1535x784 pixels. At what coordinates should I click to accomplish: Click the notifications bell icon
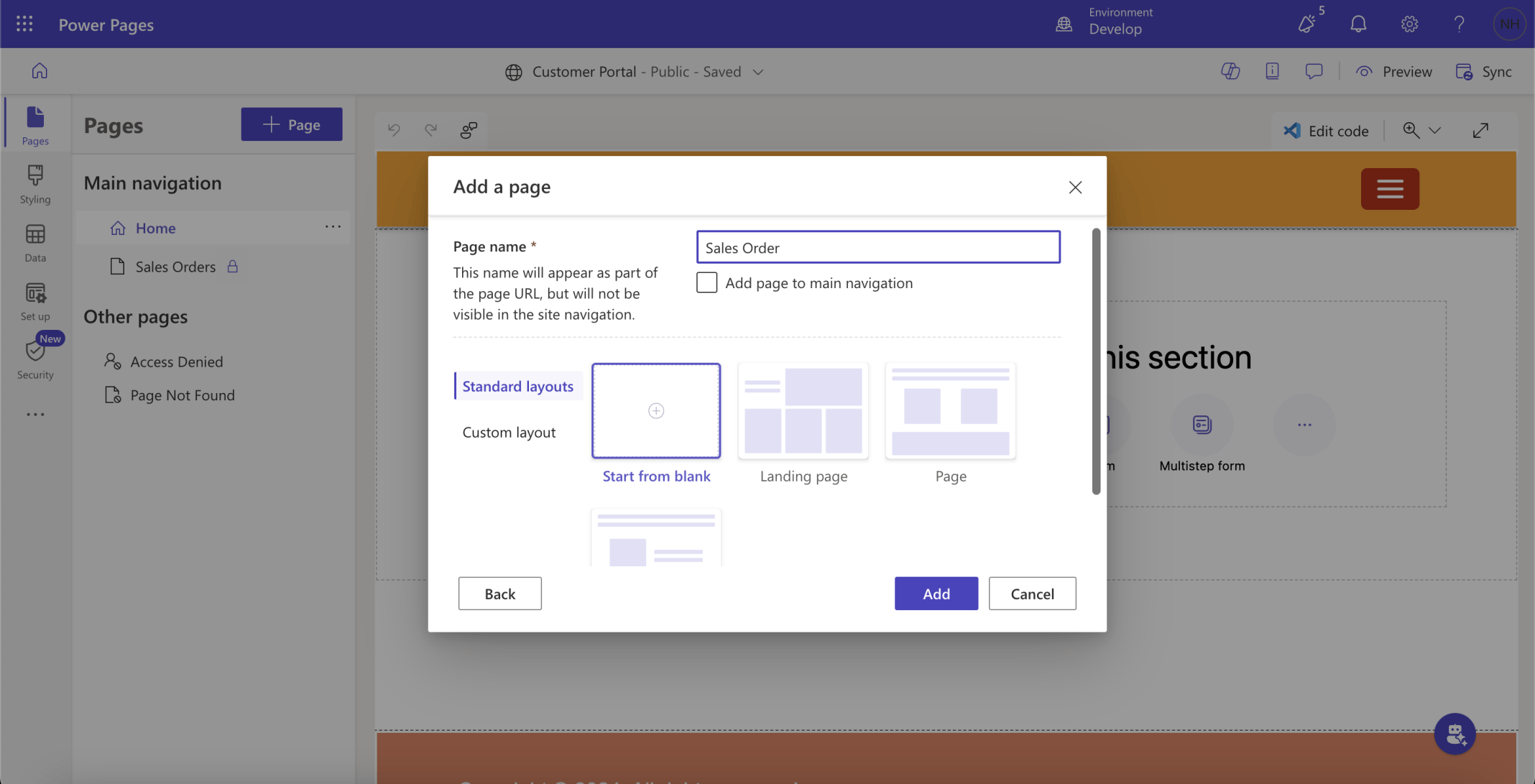point(1357,24)
